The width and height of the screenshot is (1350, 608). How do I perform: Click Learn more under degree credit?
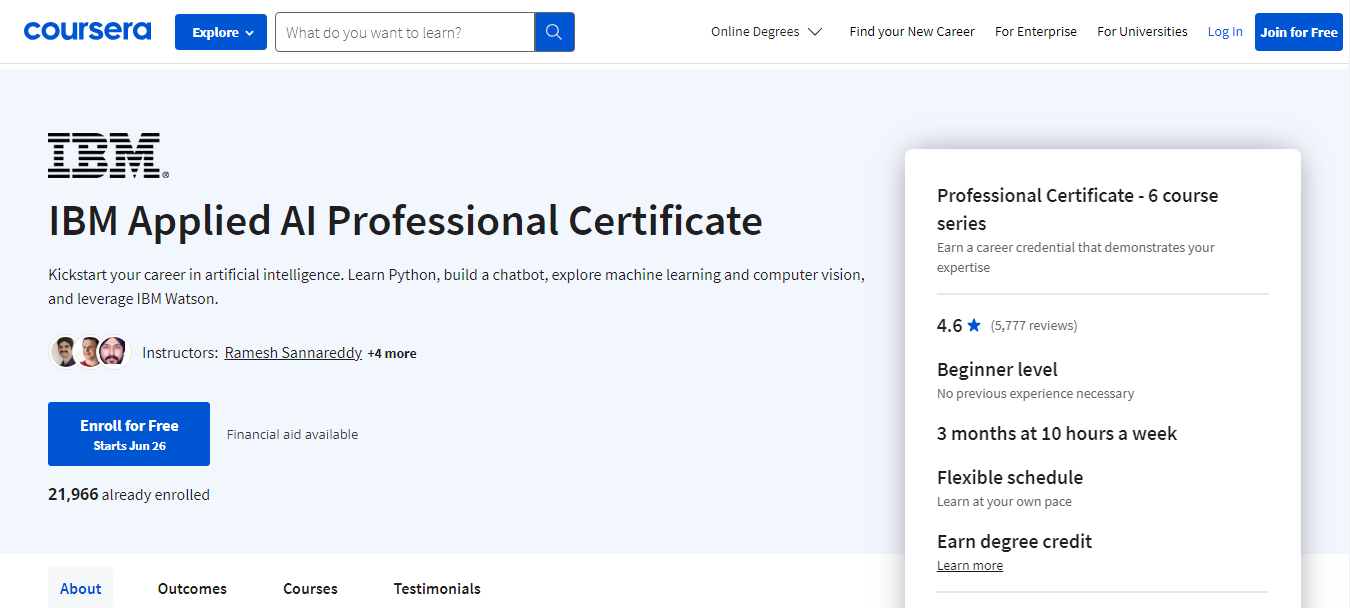[969, 566]
